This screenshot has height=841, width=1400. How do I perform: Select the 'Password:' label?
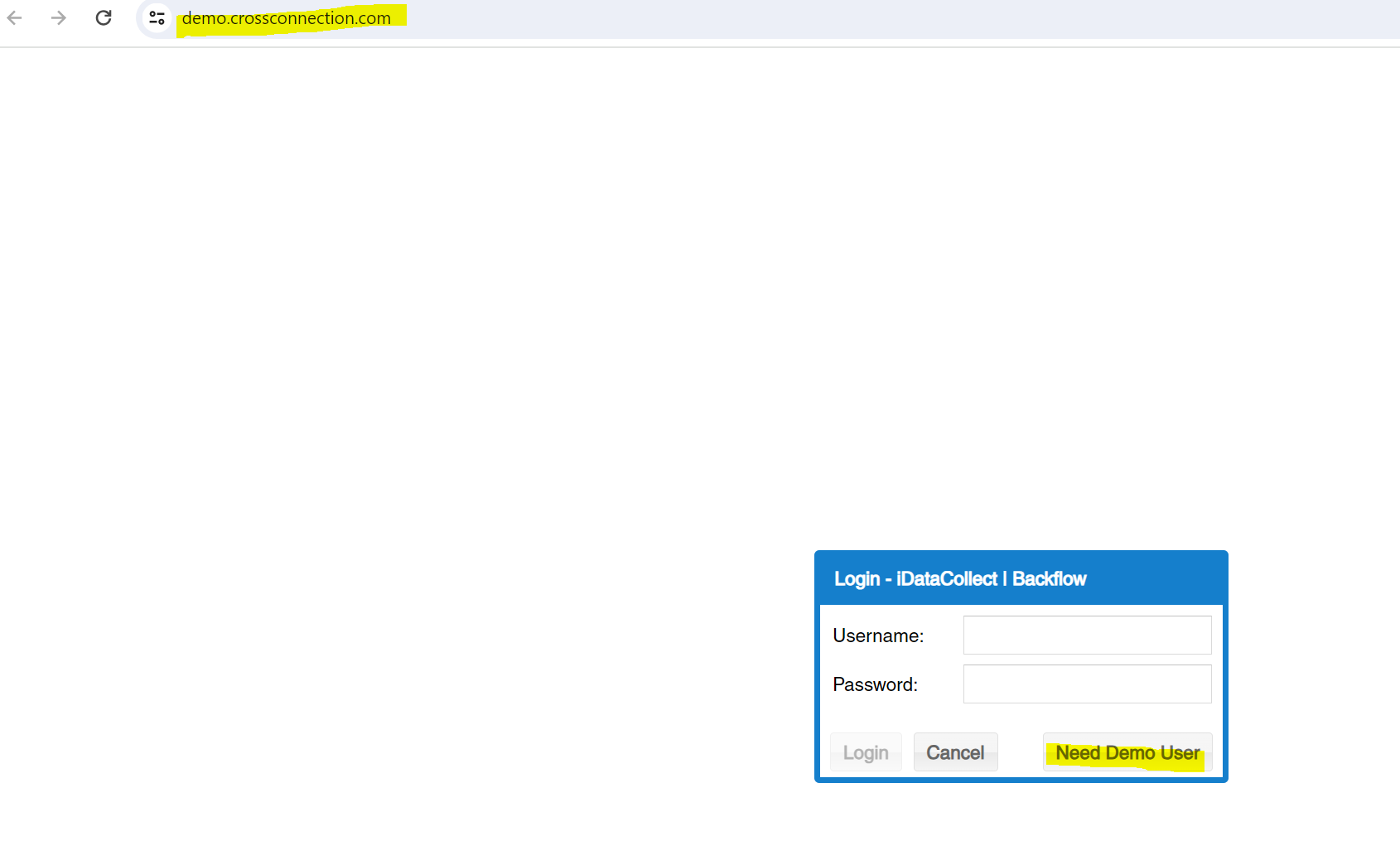click(x=875, y=684)
